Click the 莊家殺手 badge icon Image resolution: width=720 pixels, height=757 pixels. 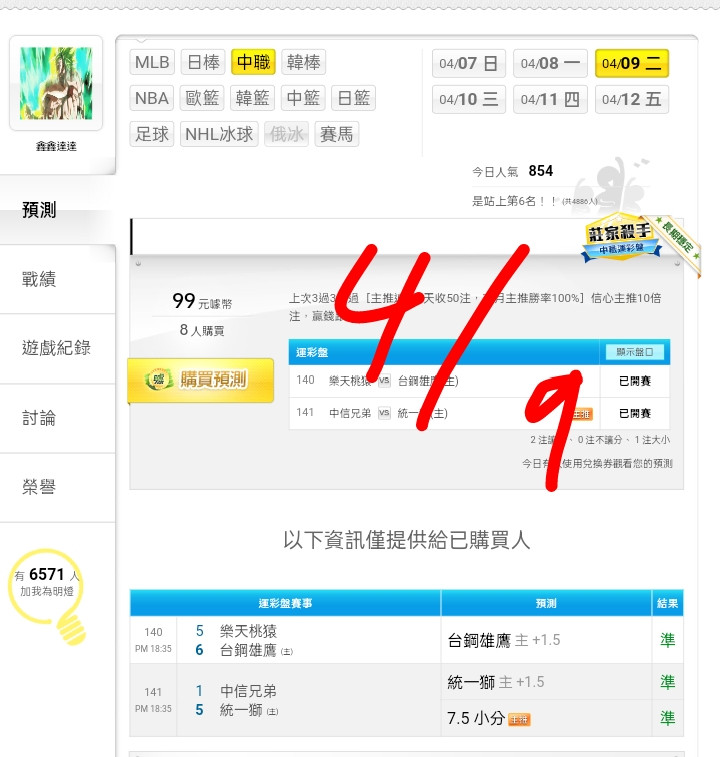click(x=621, y=238)
